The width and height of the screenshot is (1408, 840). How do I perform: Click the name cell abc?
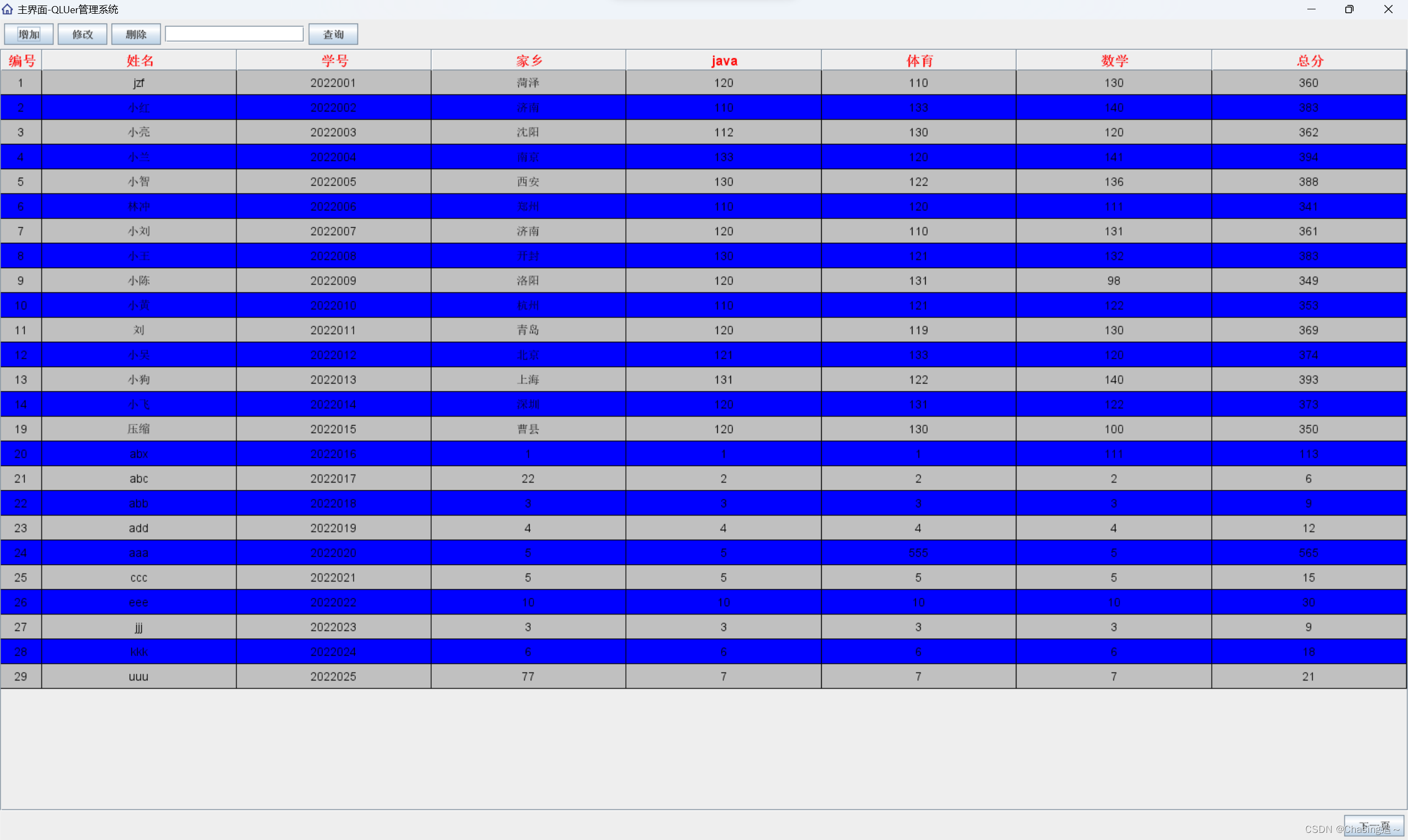click(139, 478)
